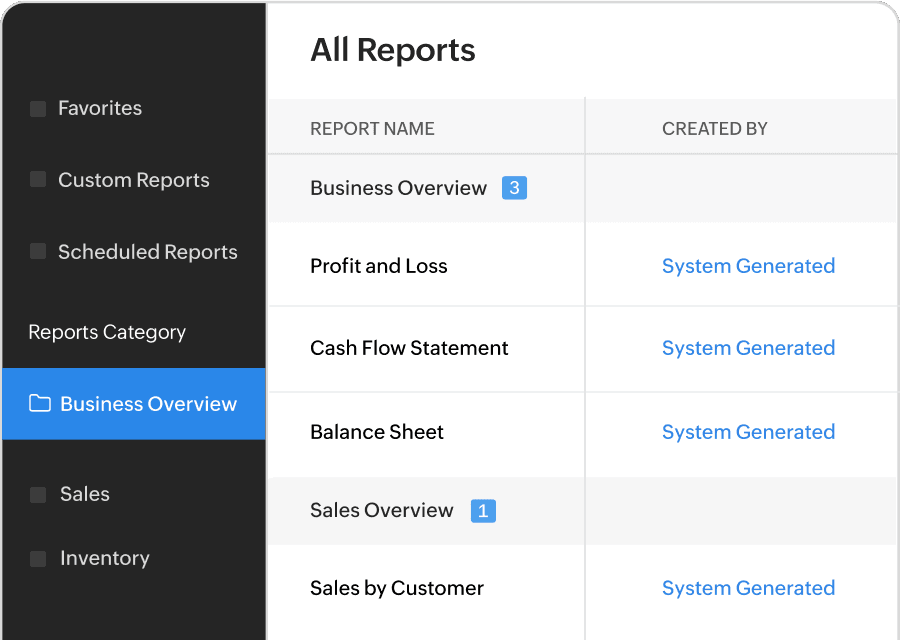Open the Balance Sheet report

coord(377,432)
